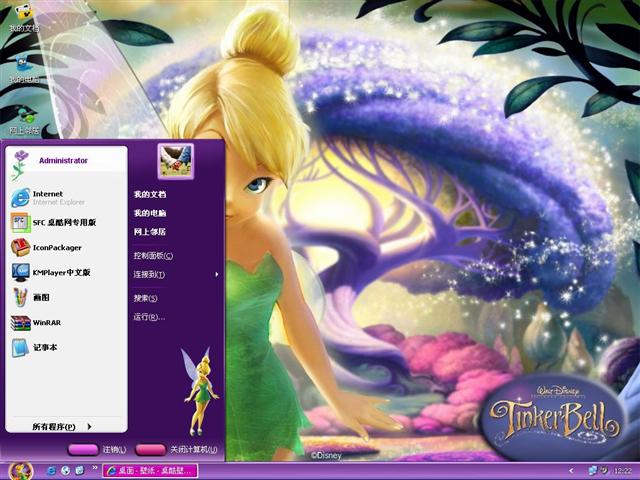
Task: Expand hidden quick launch items chevron
Action: coord(95,468)
